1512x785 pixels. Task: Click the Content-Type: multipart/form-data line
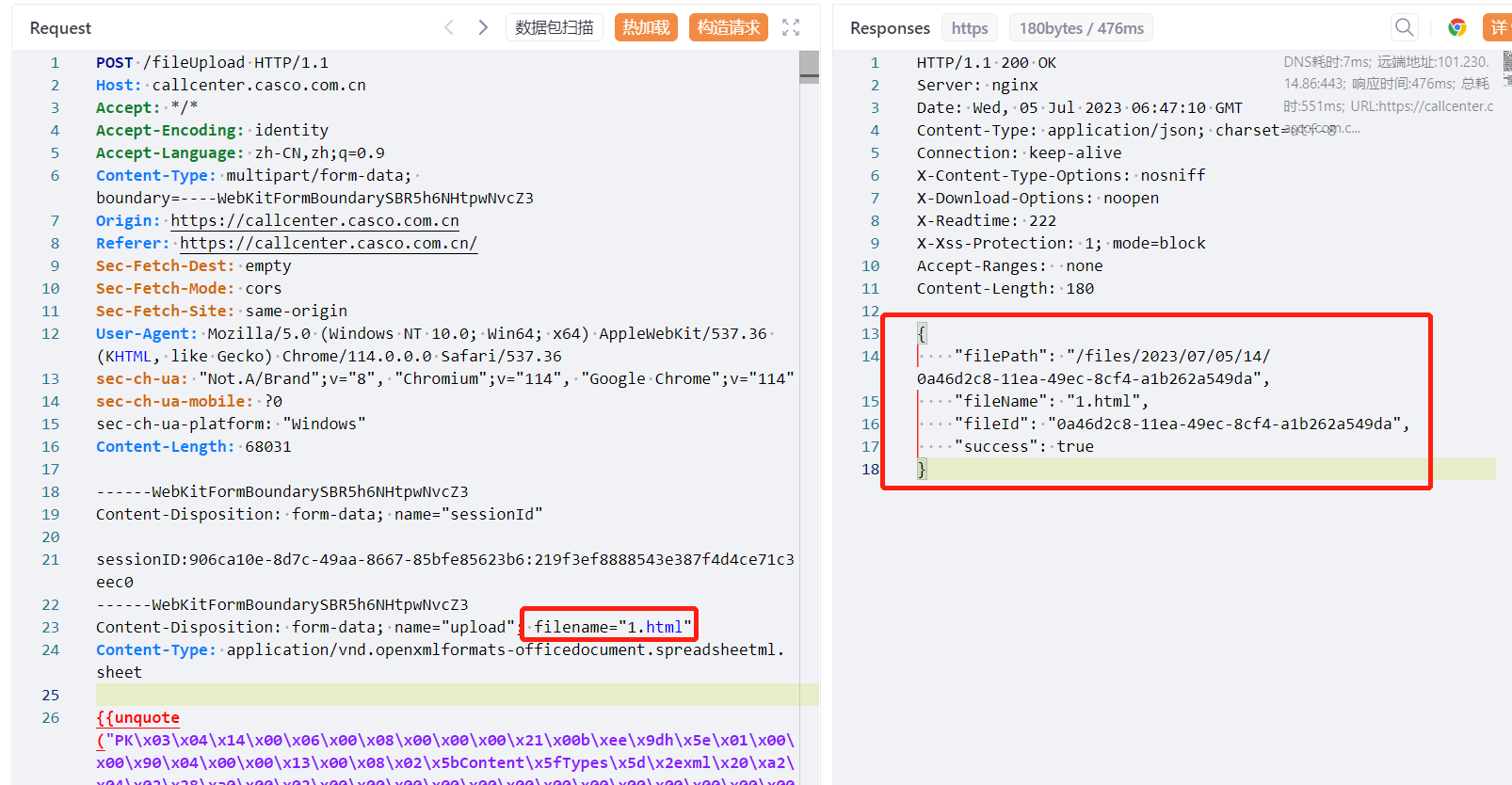pyautogui.click(x=258, y=175)
